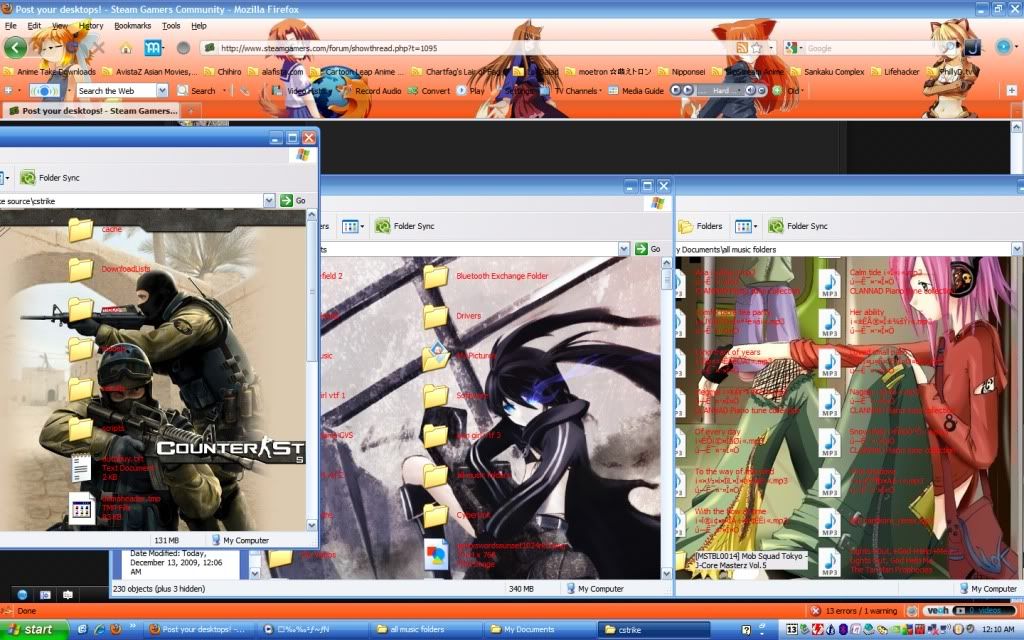Open the Lifehacker bookmark

click(895, 72)
